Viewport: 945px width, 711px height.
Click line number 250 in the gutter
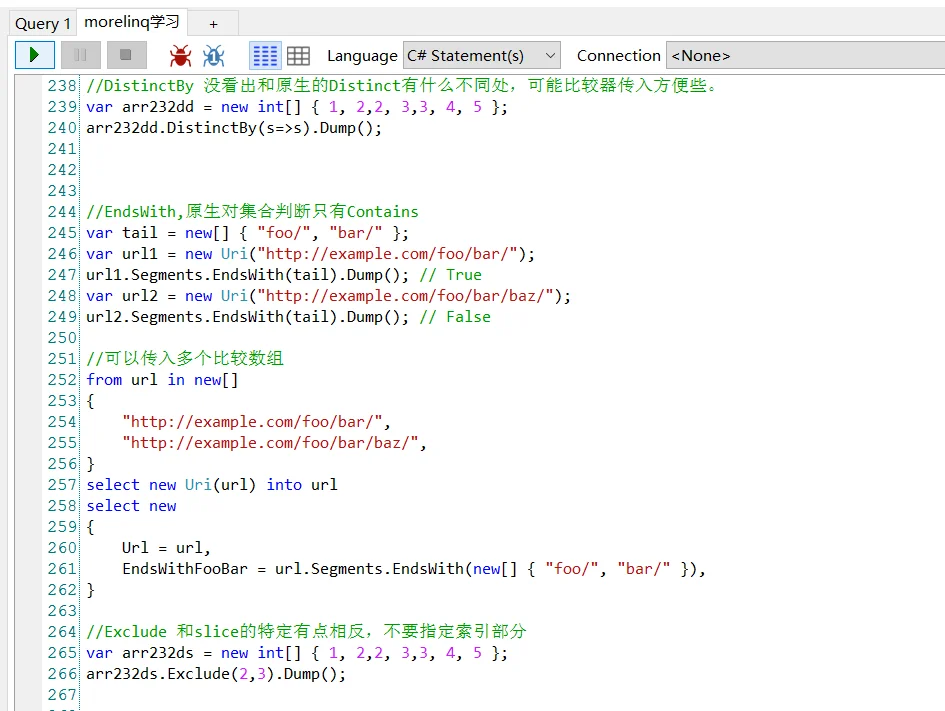[62, 338]
